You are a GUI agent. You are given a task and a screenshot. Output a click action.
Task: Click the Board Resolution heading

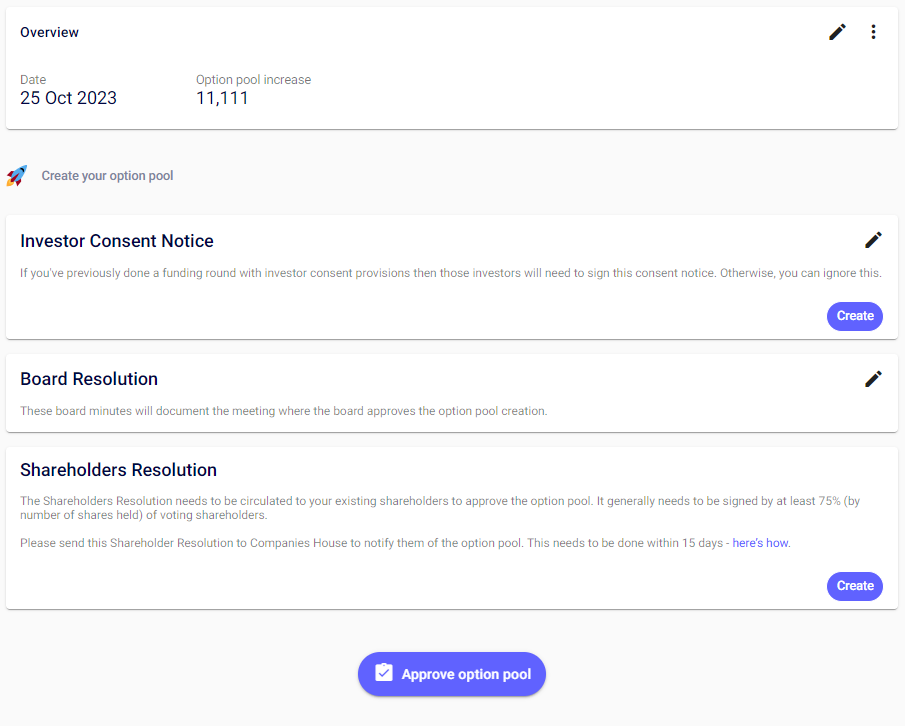(89, 379)
